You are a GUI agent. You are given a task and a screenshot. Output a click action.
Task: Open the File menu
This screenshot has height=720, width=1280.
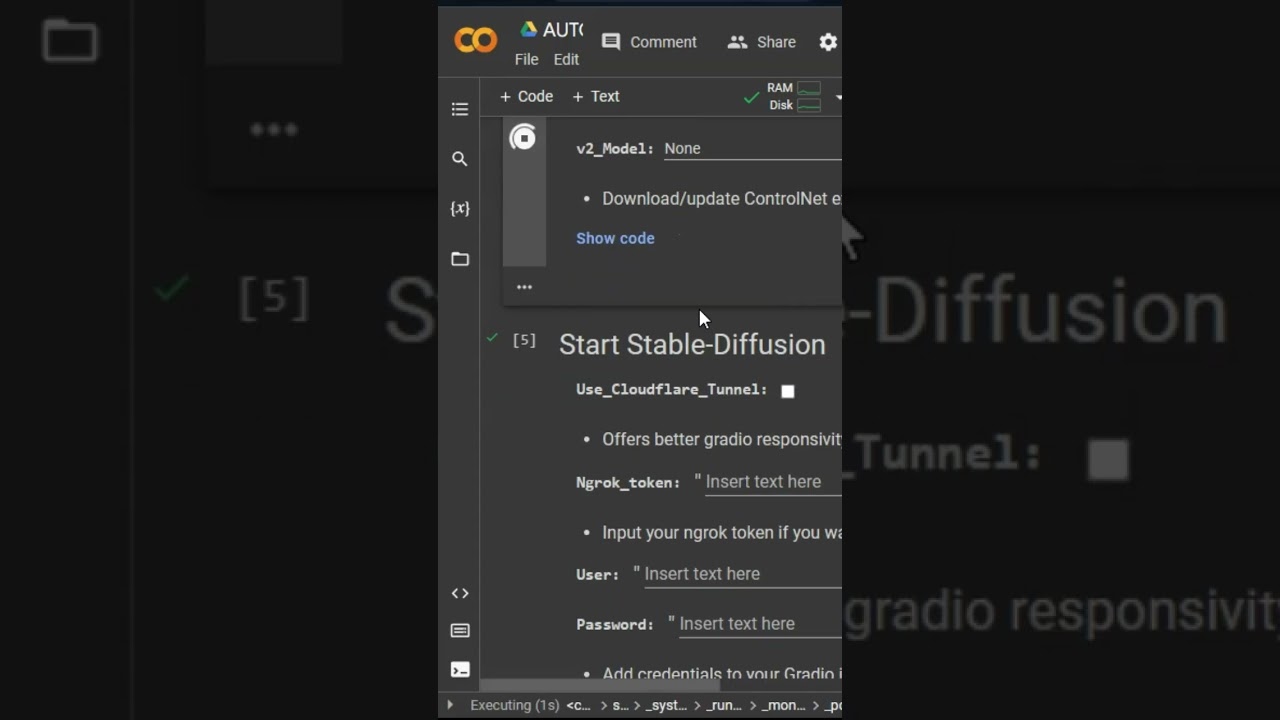(x=526, y=59)
